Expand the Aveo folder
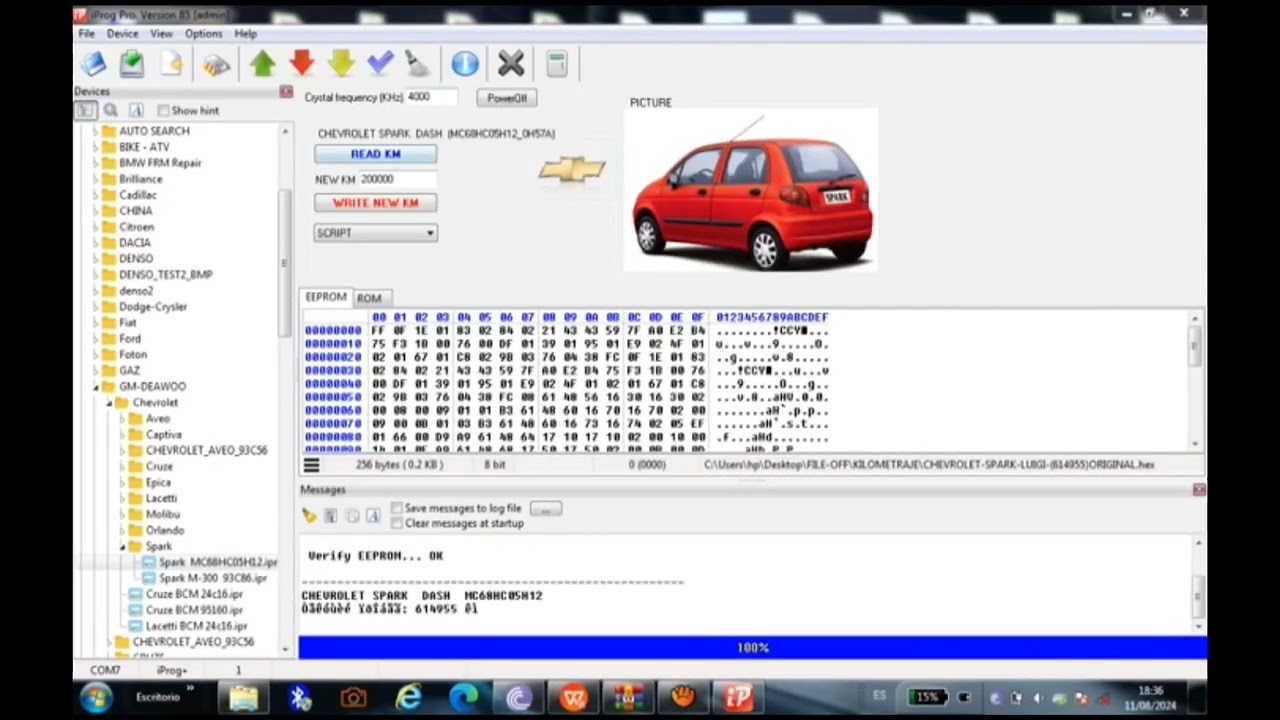Viewport: 1280px width, 720px height. point(123,419)
